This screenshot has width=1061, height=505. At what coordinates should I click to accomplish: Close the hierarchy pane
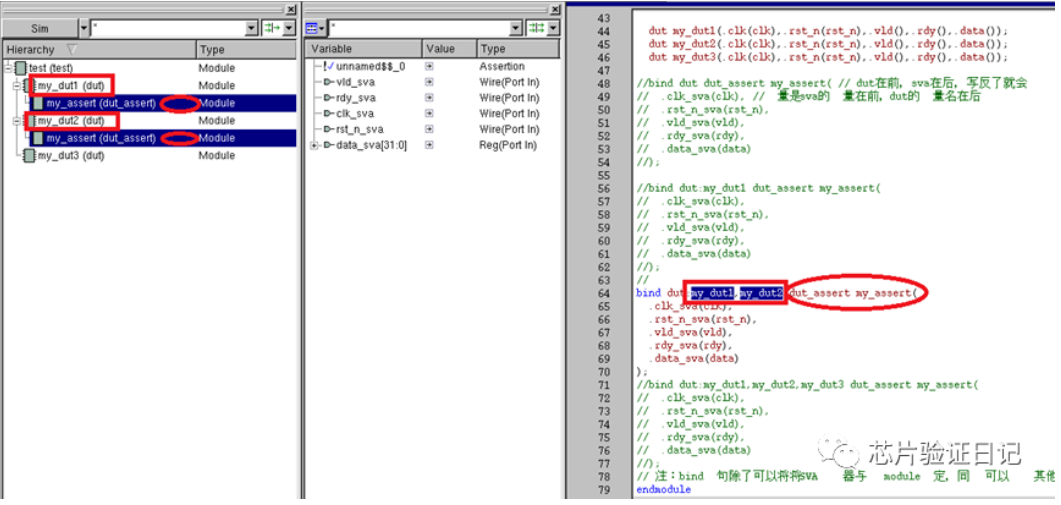tap(290, 9)
